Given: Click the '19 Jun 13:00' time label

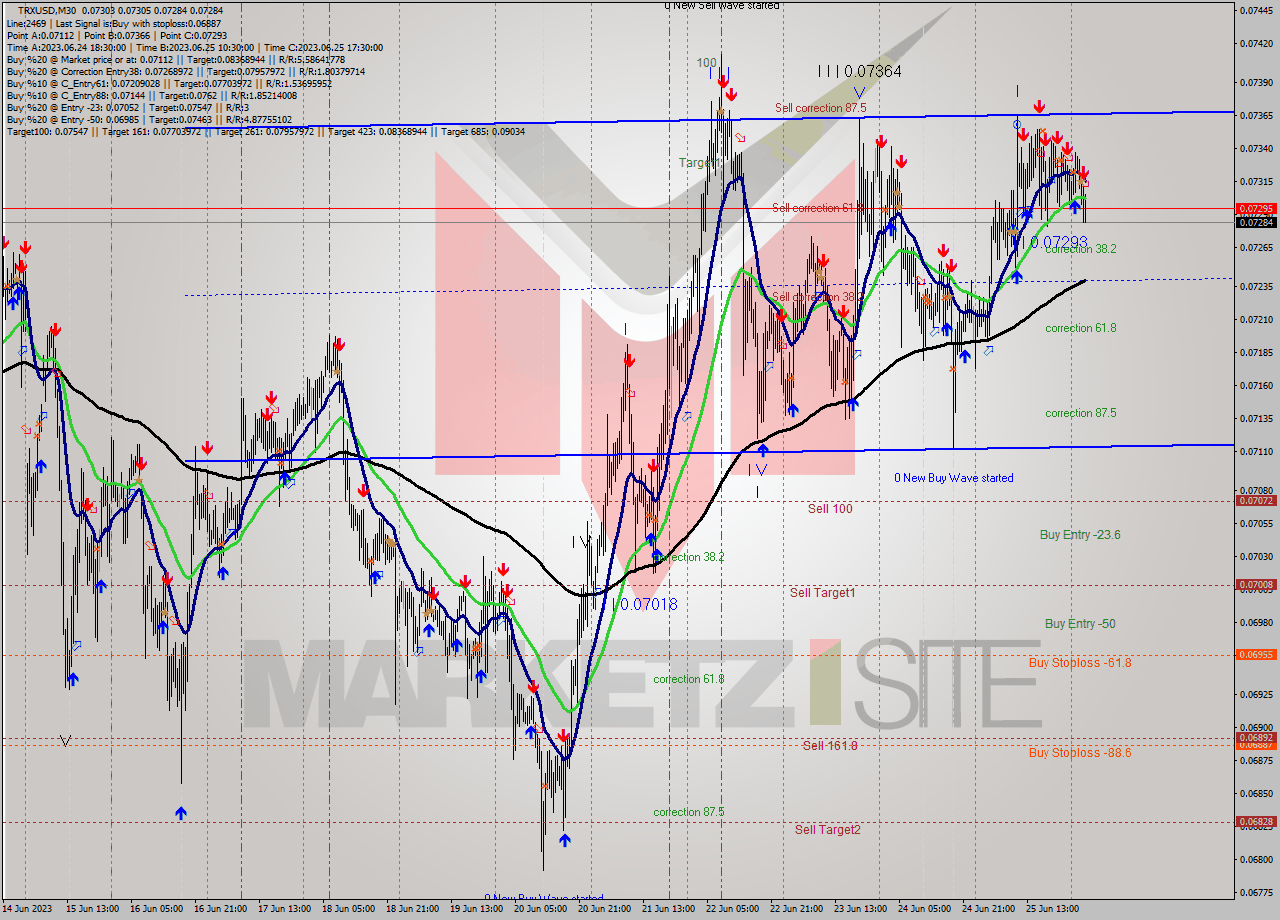Looking at the screenshot, I should pos(476,909).
